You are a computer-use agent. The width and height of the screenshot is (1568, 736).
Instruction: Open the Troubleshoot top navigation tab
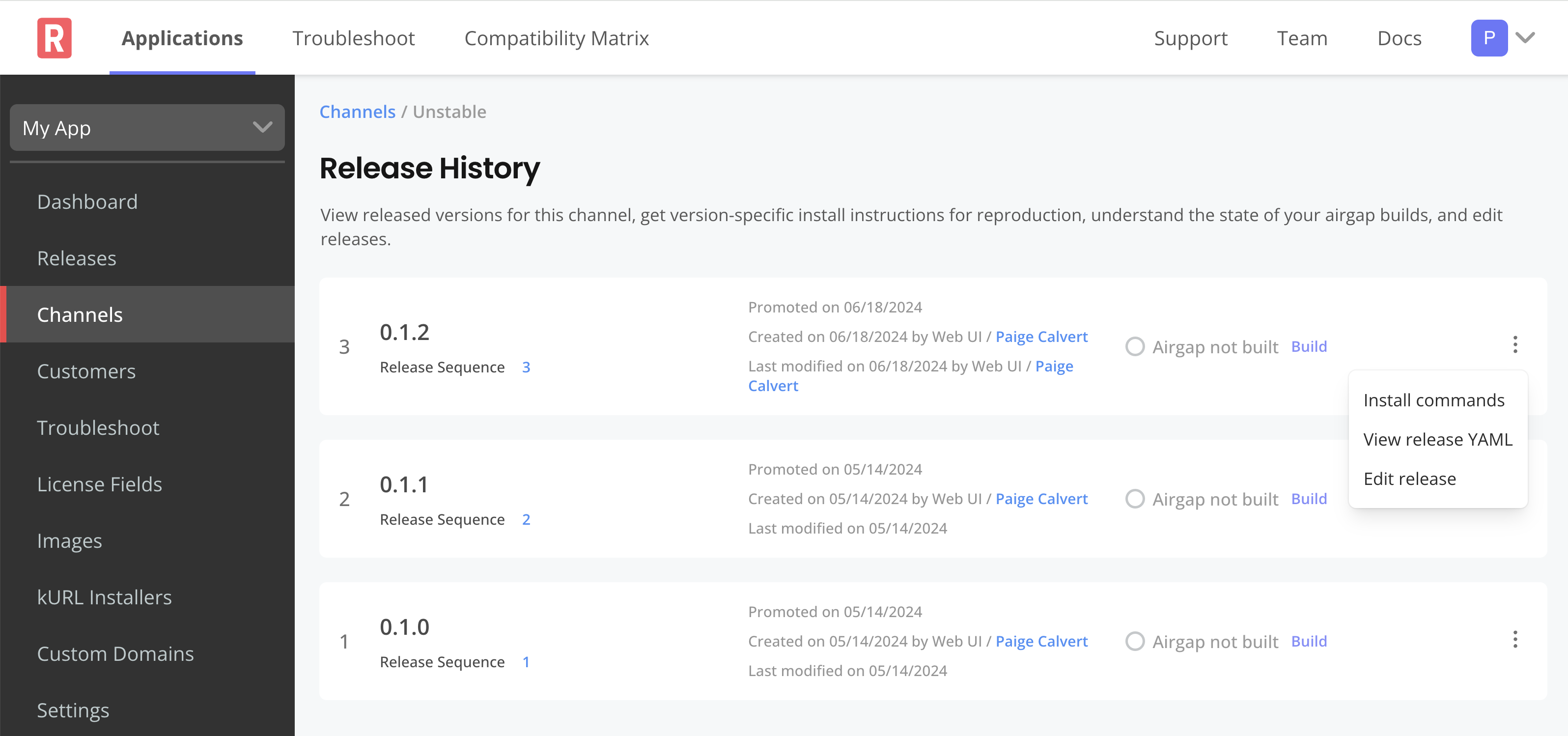tap(353, 37)
